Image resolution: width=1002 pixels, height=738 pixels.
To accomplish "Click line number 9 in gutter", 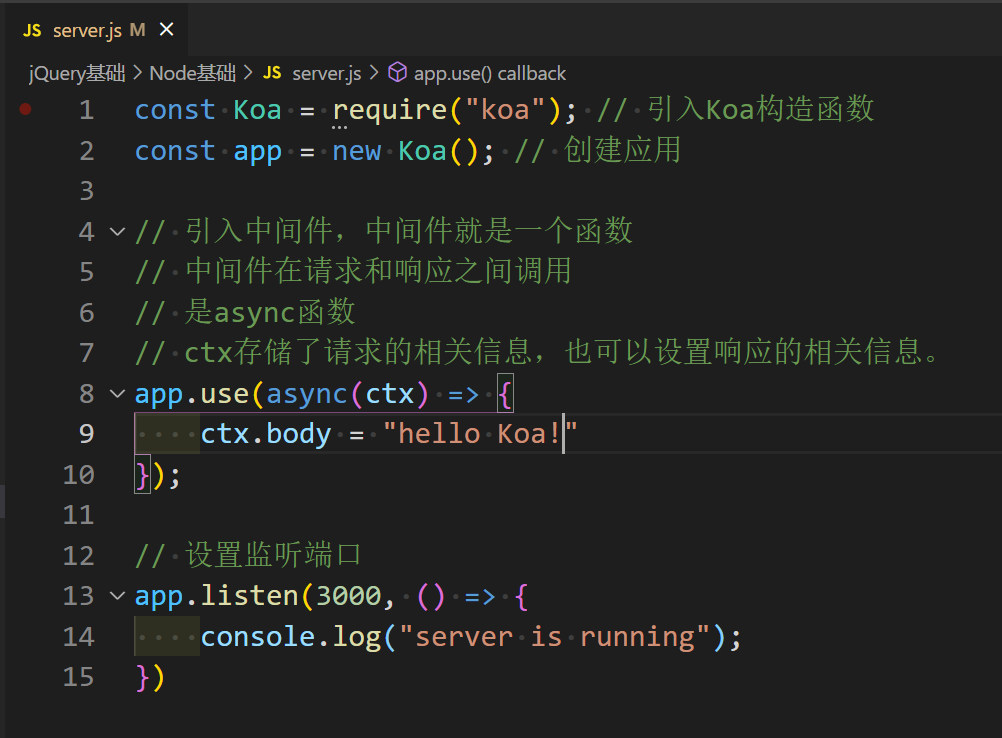I will (x=86, y=434).
